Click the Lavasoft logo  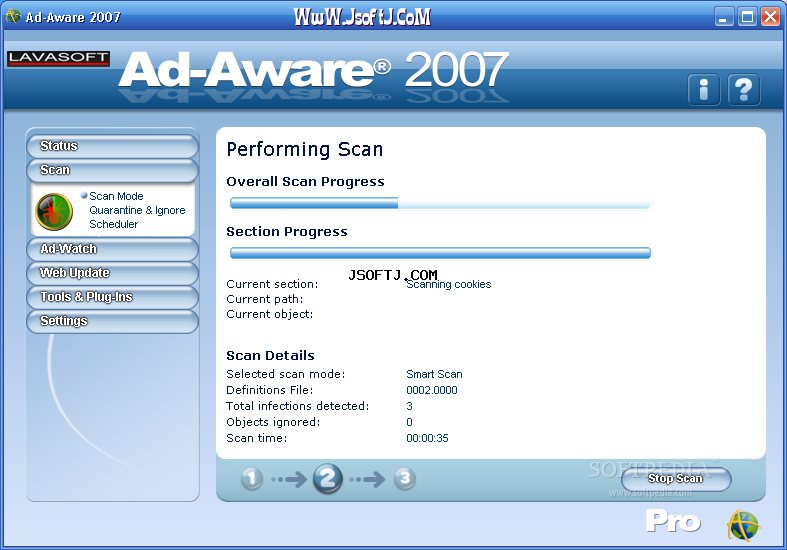tap(58, 58)
